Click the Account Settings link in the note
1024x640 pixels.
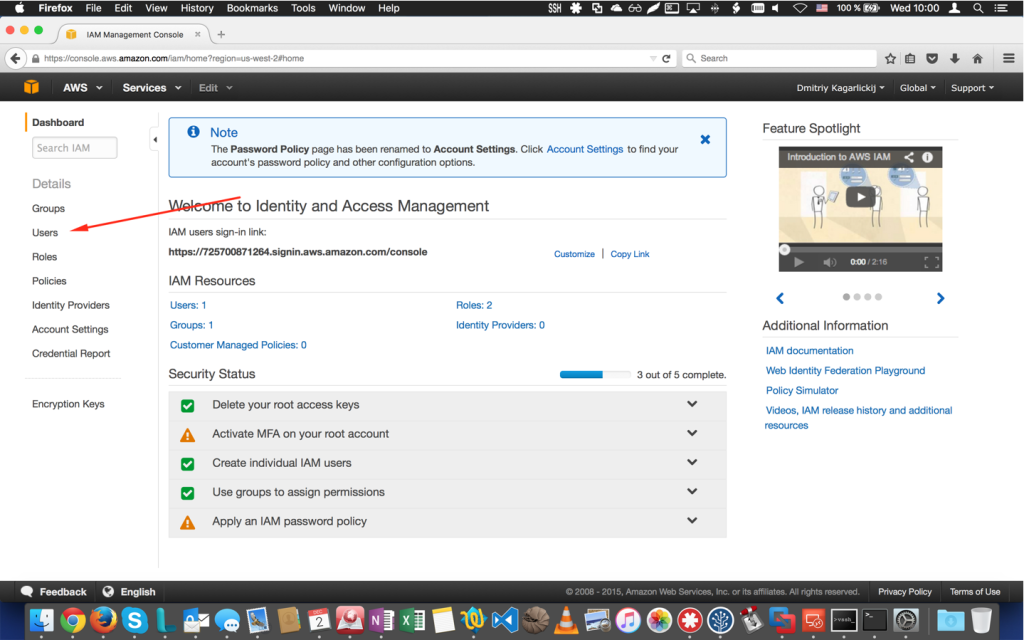pos(584,149)
